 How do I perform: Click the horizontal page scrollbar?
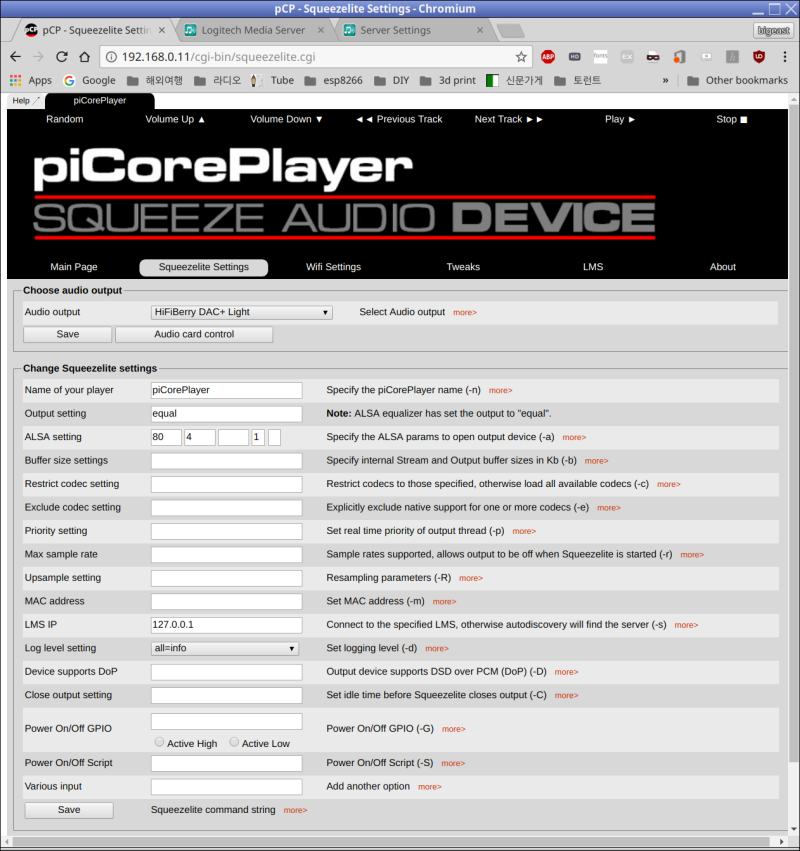(391, 842)
